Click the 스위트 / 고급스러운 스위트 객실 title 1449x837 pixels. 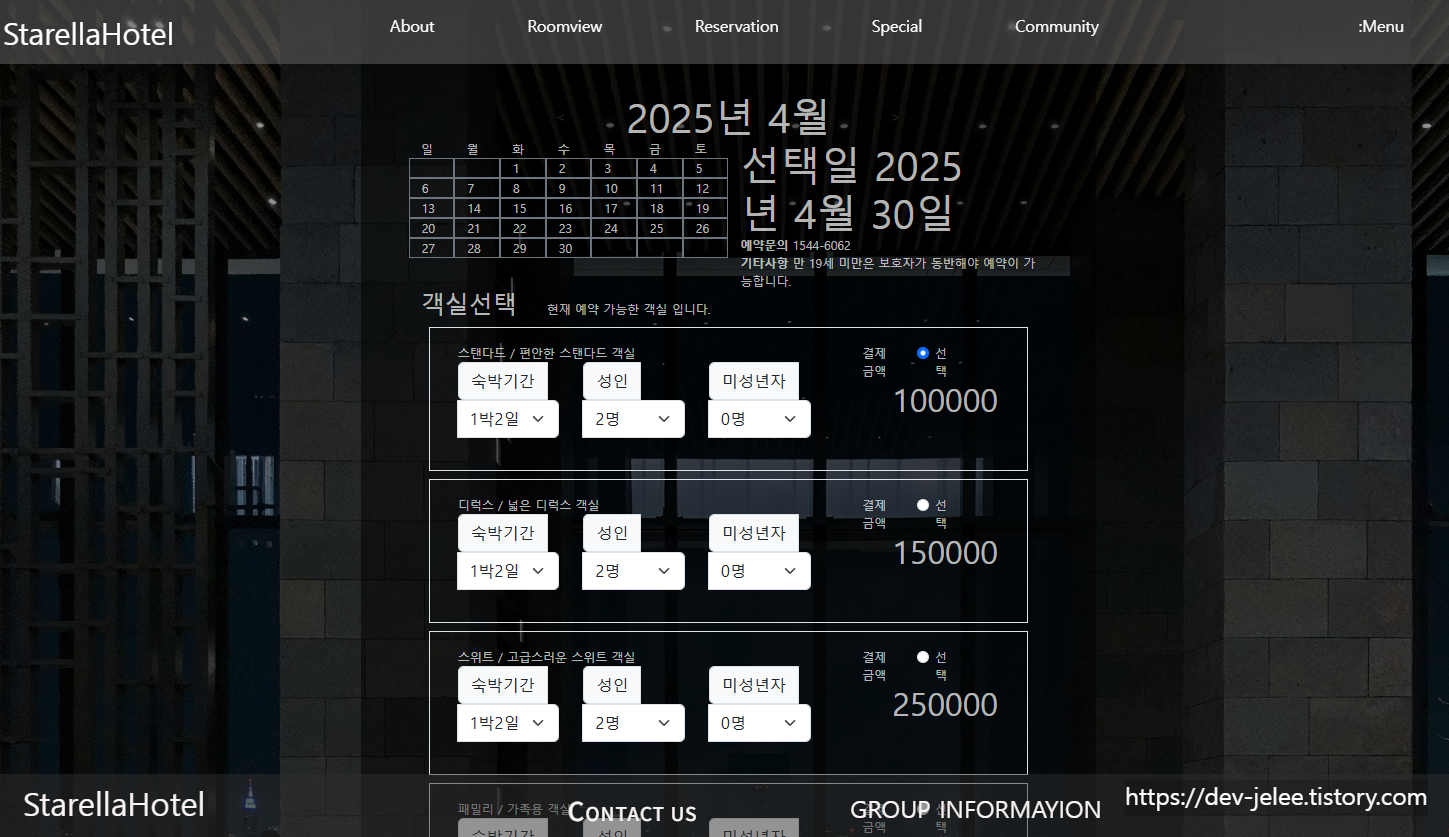[x=546, y=657]
